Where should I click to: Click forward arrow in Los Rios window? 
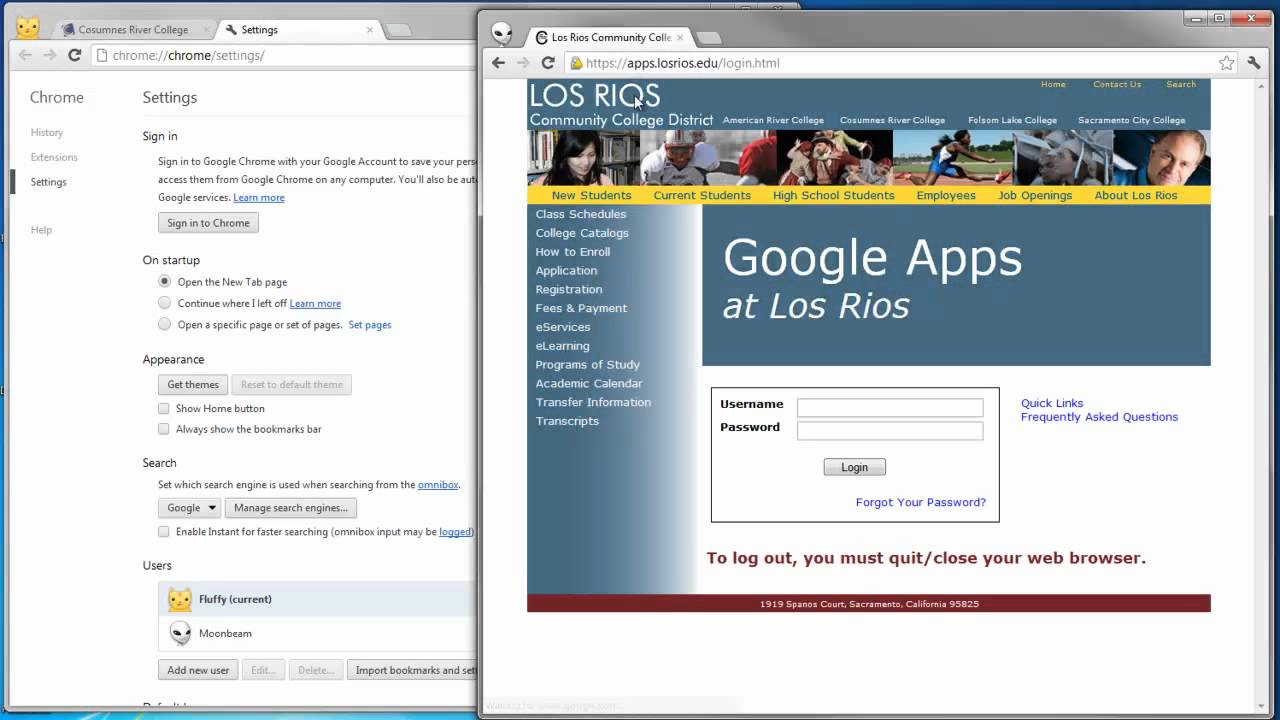523,63
